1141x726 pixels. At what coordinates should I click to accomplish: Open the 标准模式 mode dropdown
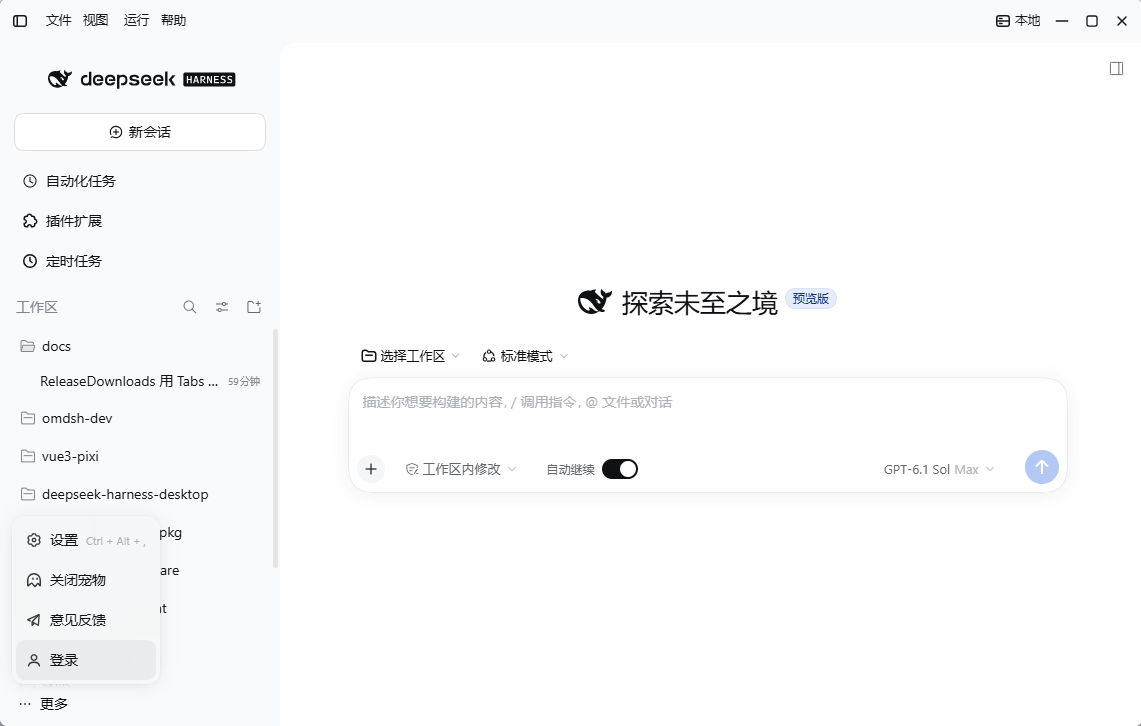pos(525,356)
